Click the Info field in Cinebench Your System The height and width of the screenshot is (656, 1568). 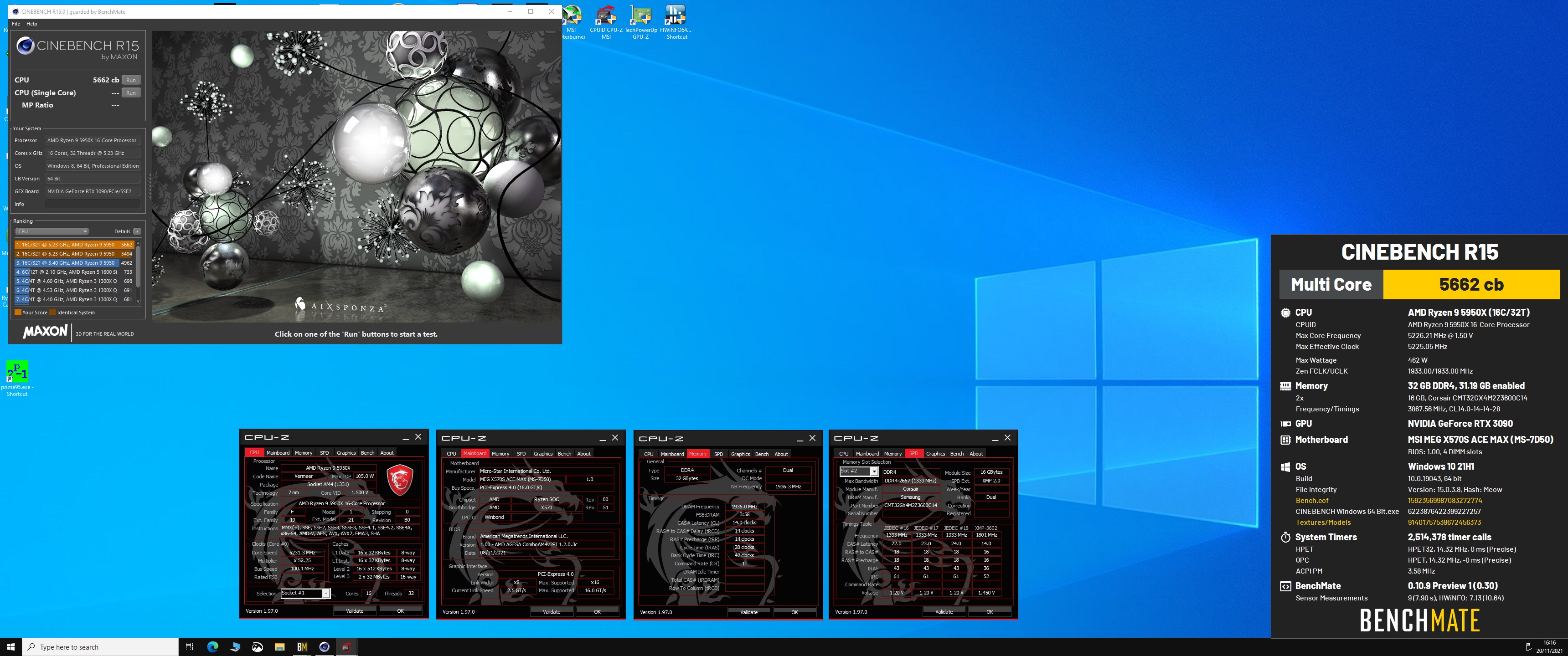point(93,204)
